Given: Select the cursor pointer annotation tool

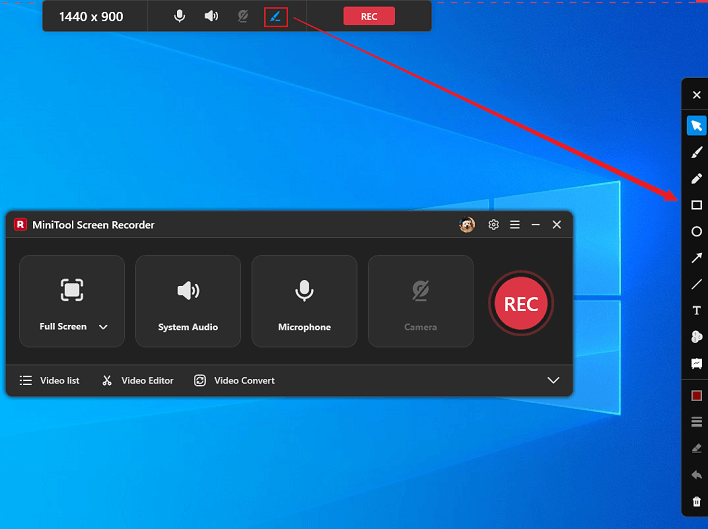Looking at the screenshot, I should pos(696,125).
